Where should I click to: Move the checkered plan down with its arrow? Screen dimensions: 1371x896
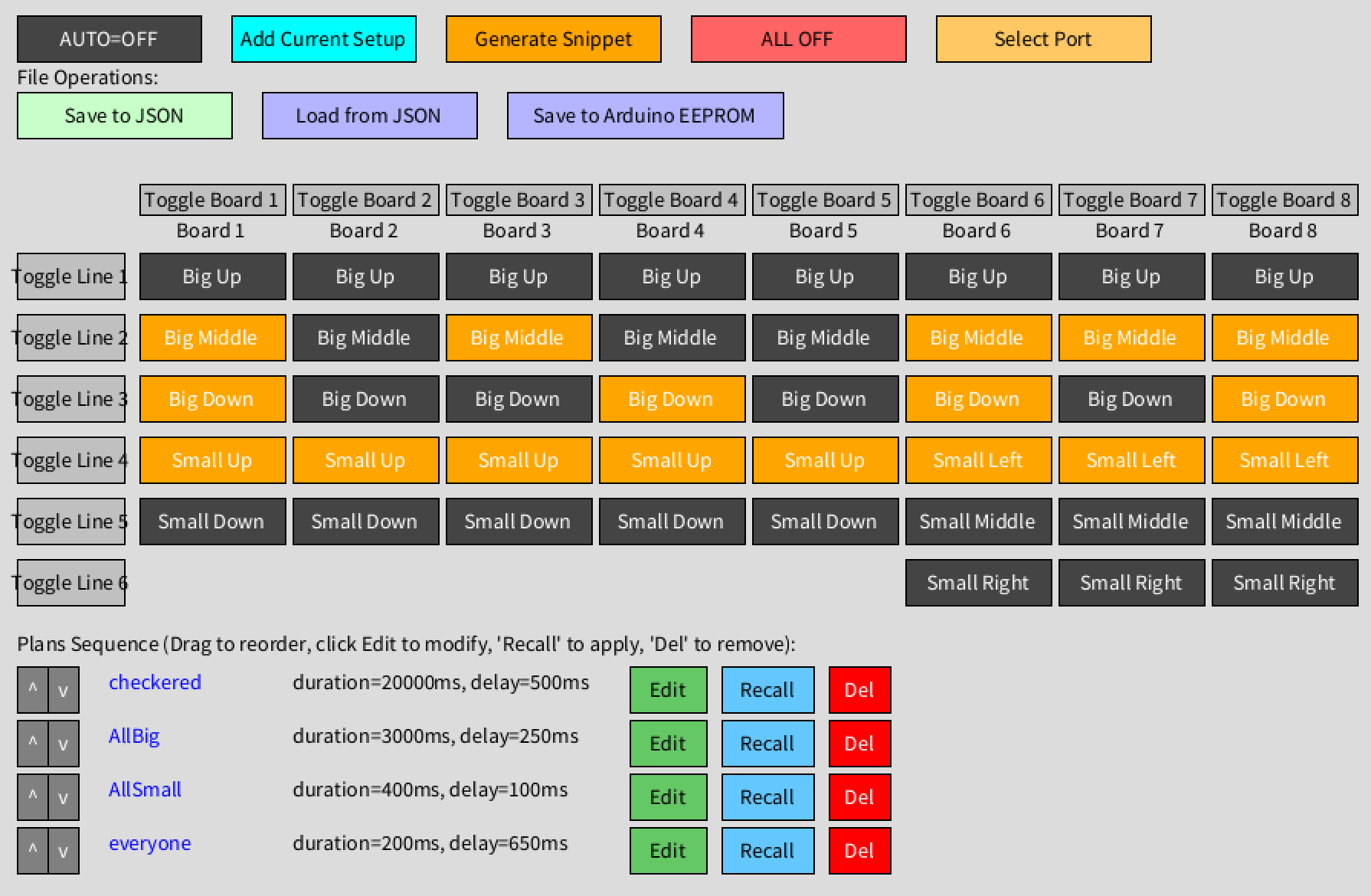pos(64,689)
